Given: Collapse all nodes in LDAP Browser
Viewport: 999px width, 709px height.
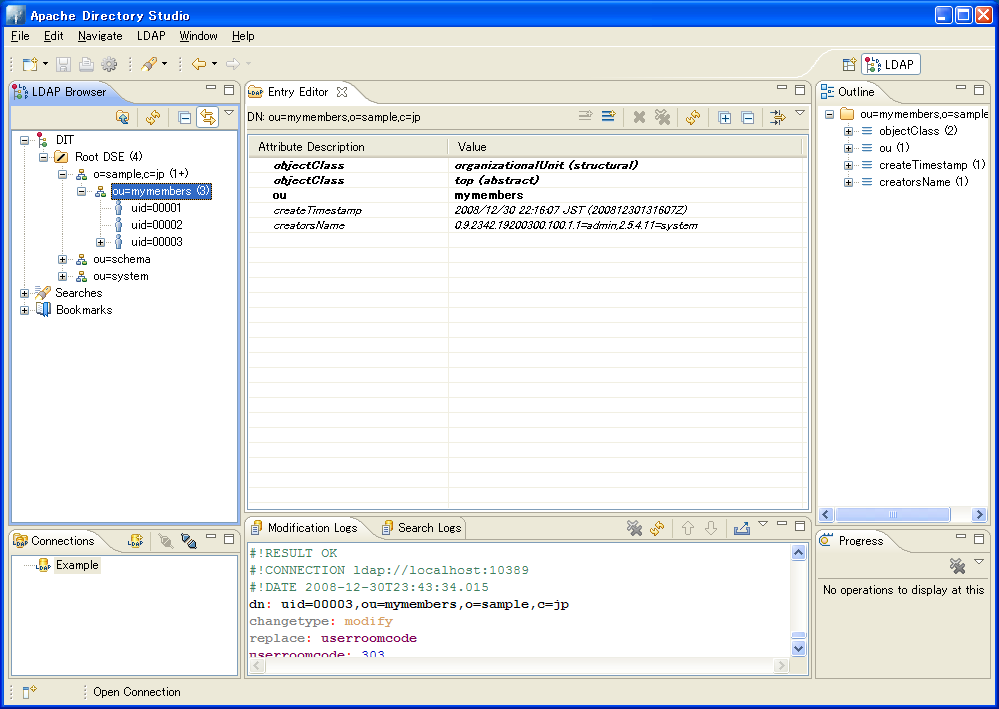Looking at the screenshot, I should 185,117.
